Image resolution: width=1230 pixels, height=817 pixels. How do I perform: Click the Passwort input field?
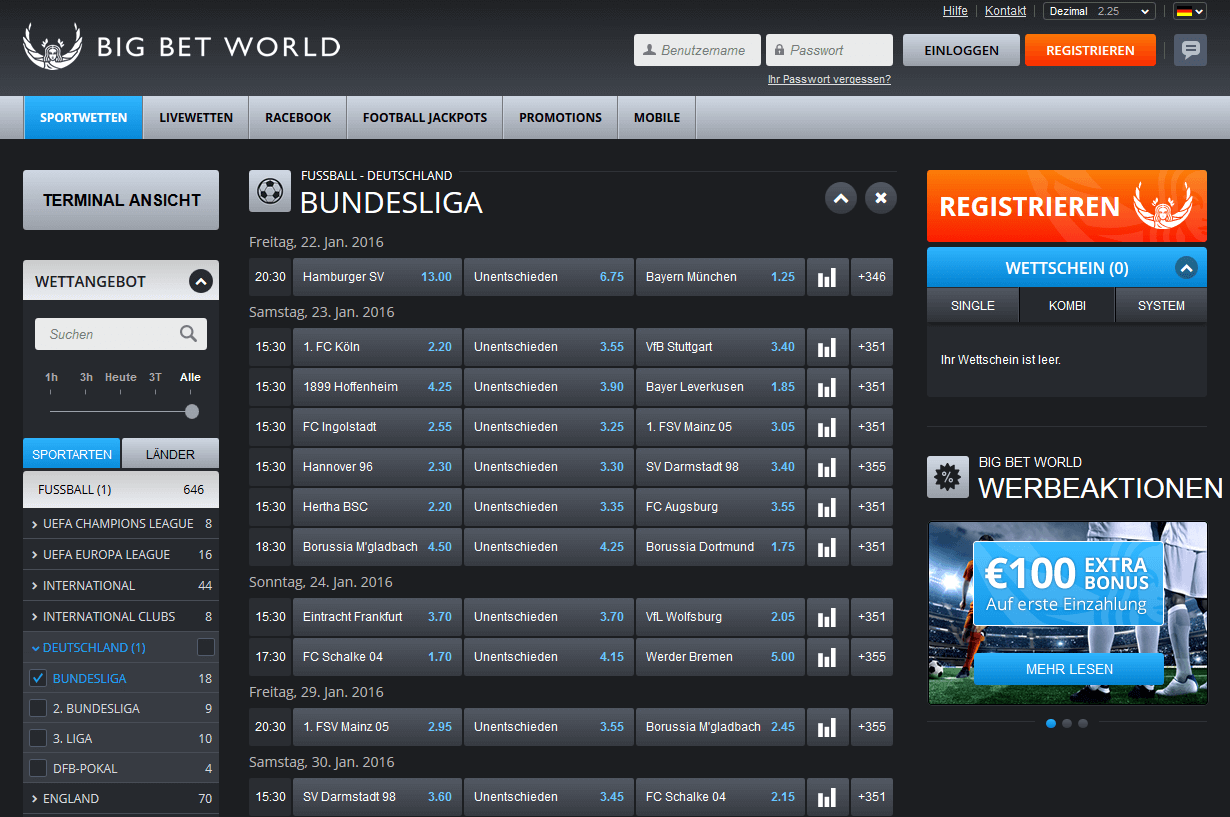point(829,50)
